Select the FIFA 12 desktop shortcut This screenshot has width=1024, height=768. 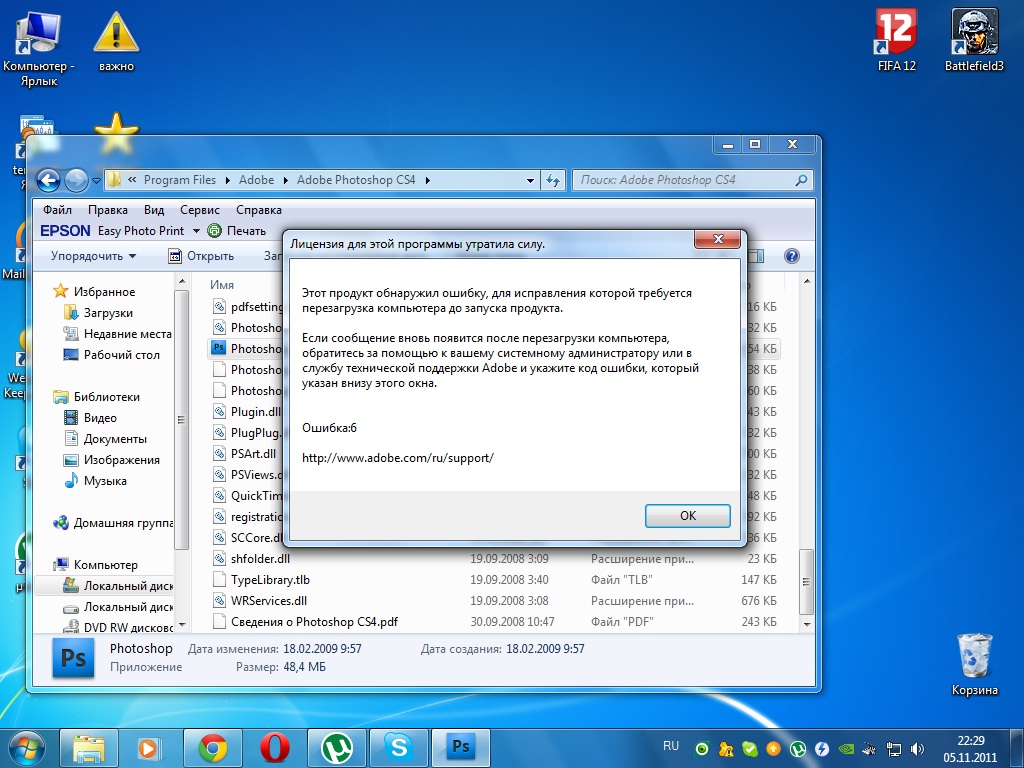coord(896,40)
